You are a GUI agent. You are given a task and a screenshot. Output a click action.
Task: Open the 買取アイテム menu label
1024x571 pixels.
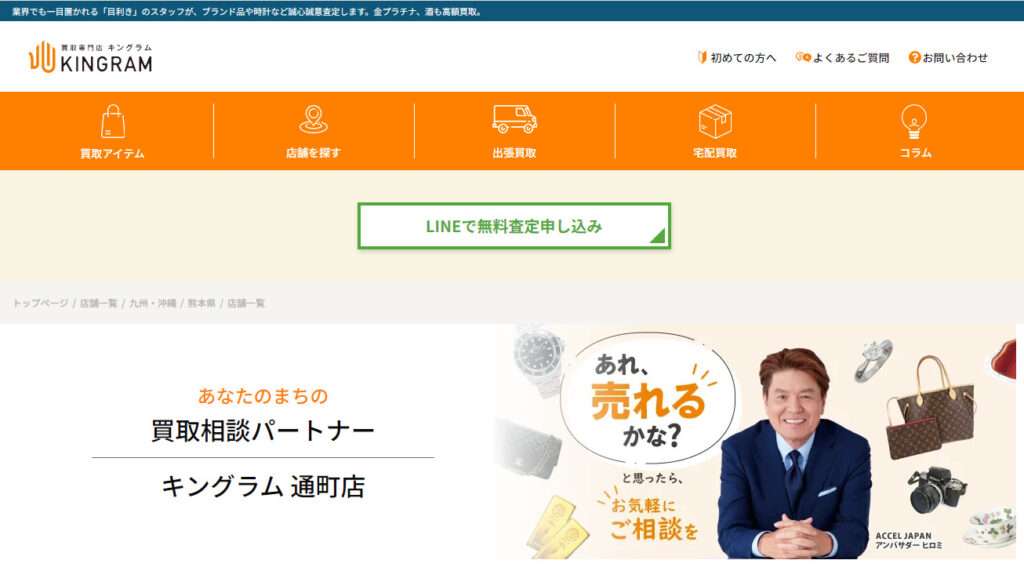(112, 154)
